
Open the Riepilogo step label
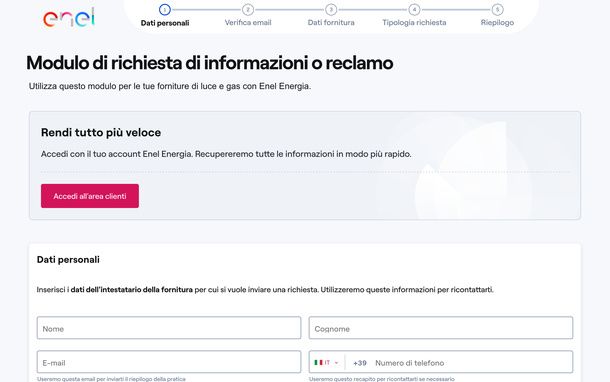click(x=497, y=23)
